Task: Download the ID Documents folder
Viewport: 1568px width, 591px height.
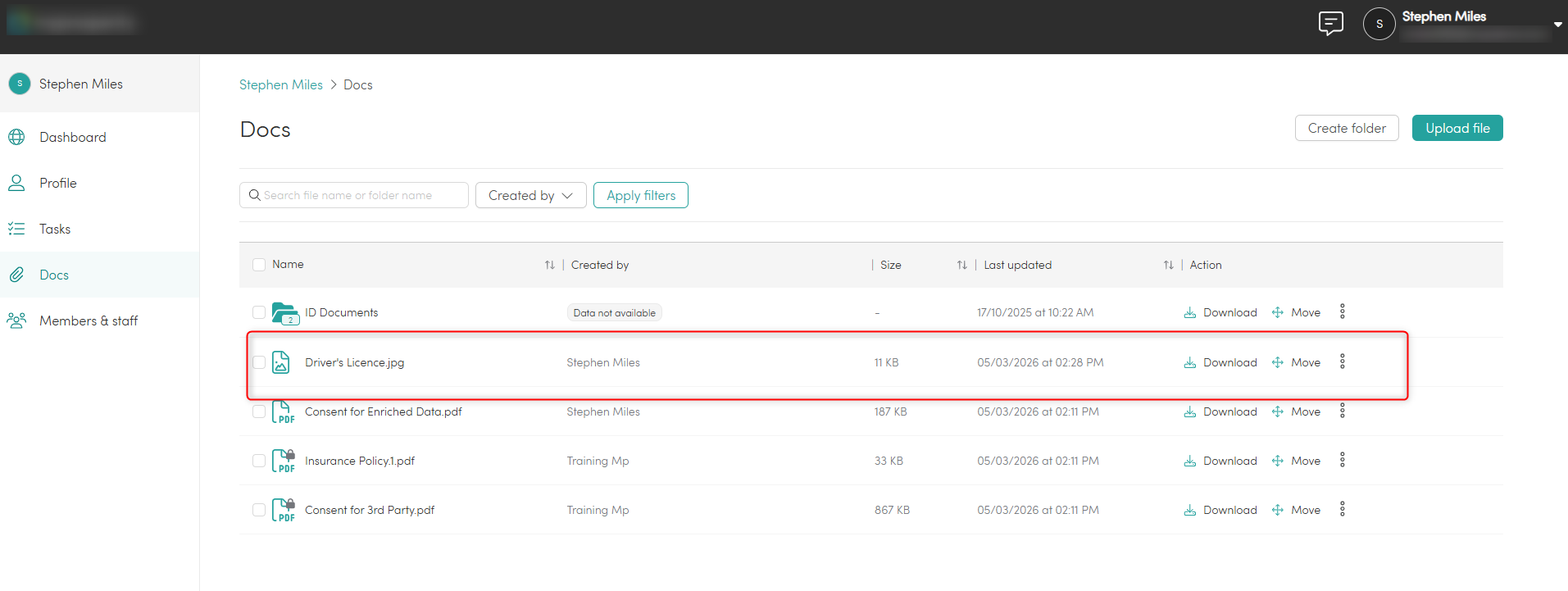Action: [x=1220, y=312]
